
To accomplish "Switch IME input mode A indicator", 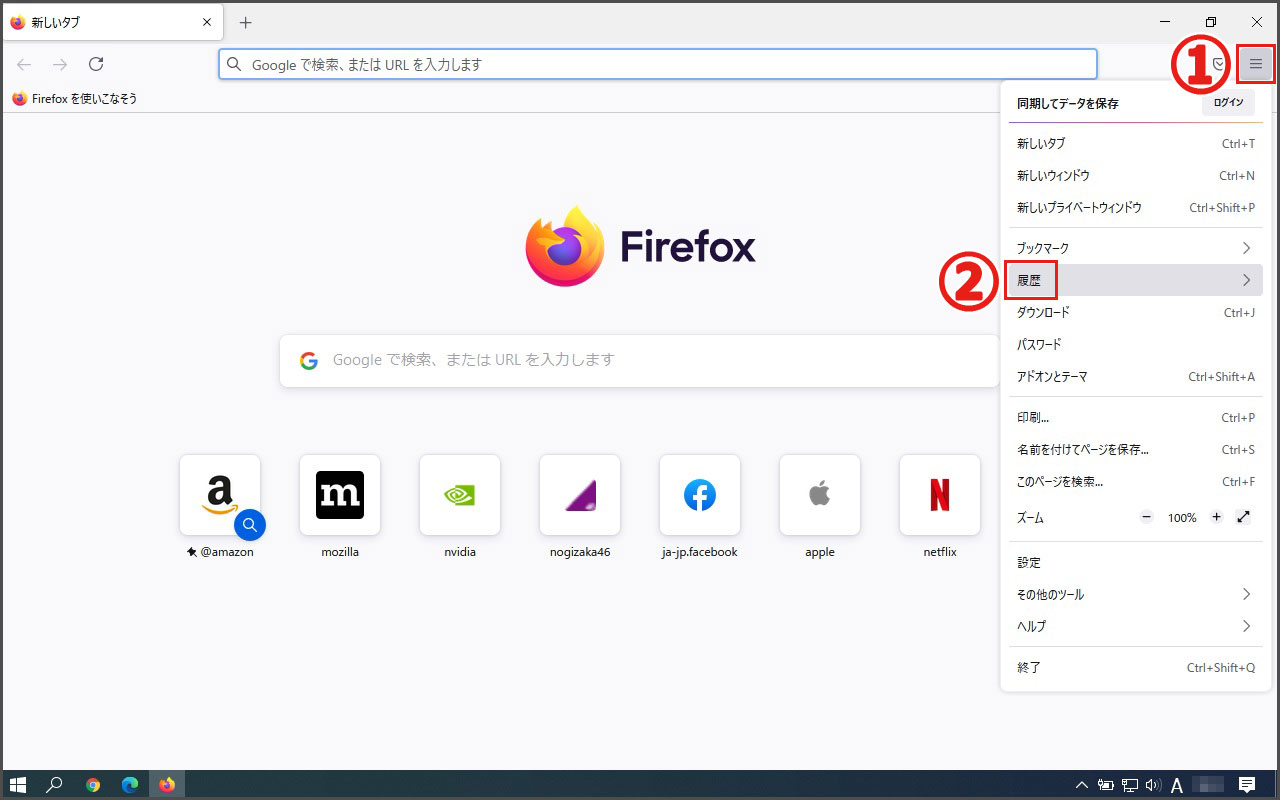I will (1177, 785).
